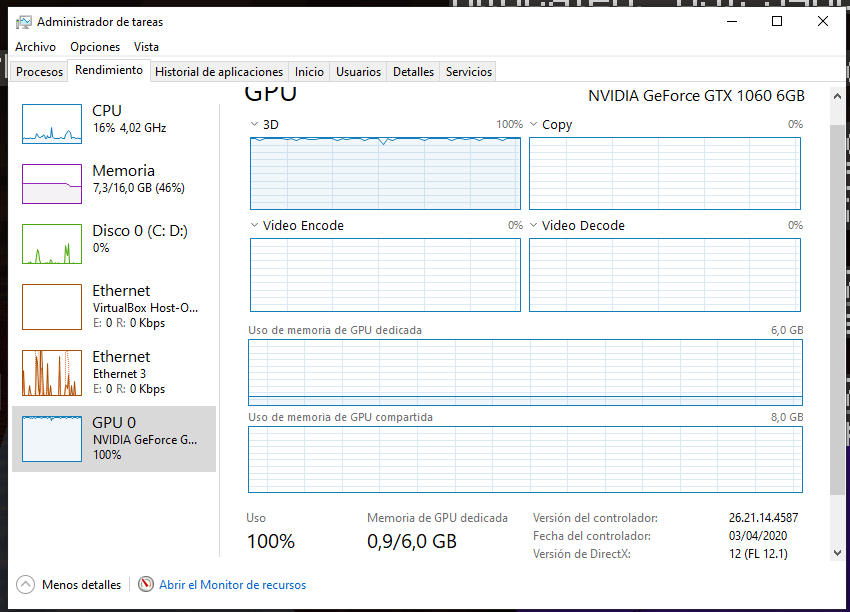Screen dimensions: 850x612
Task: Select the Ethernet 3 mini graph
Action: [52, 372]
